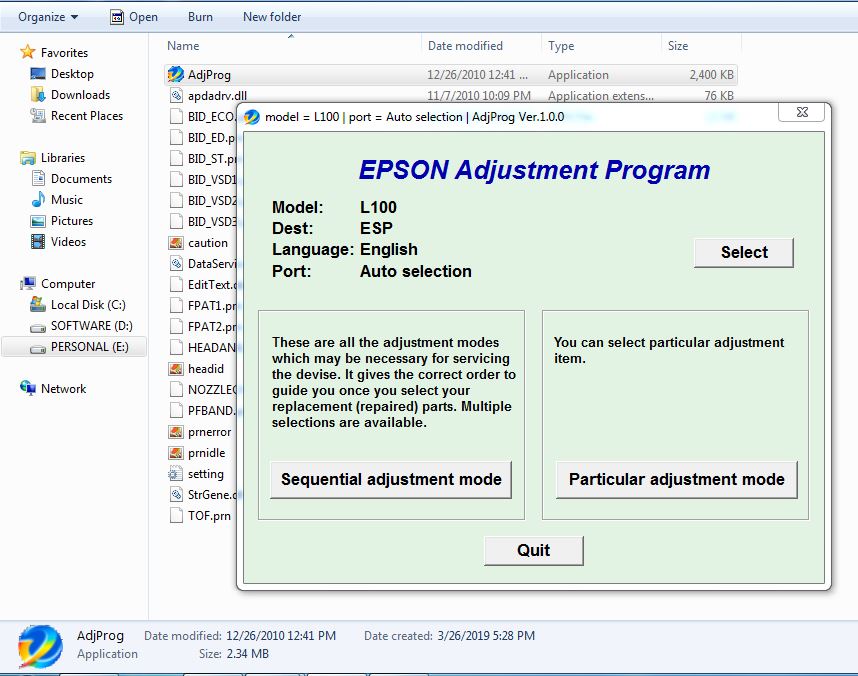Select the BID_VSD2 file row
Image resolution: width=858 pixels, height=676 pixels.
(201, 201)
